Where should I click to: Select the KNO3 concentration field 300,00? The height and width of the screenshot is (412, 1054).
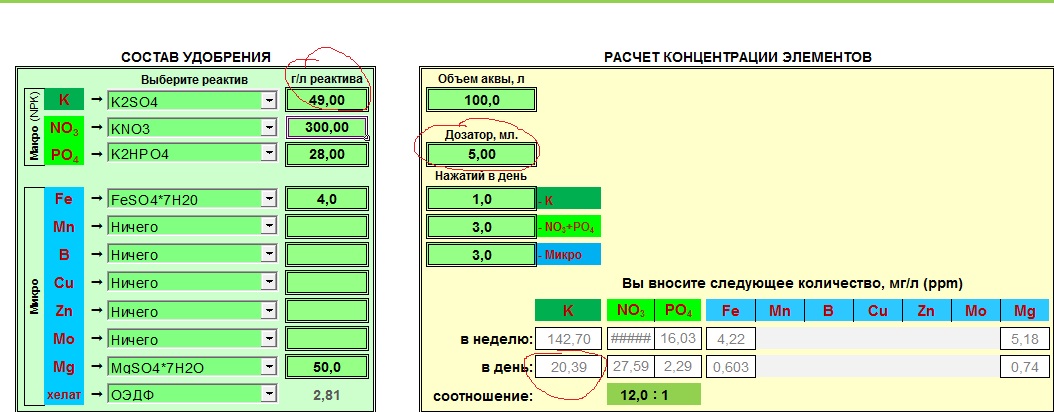(x=327, y=128)
